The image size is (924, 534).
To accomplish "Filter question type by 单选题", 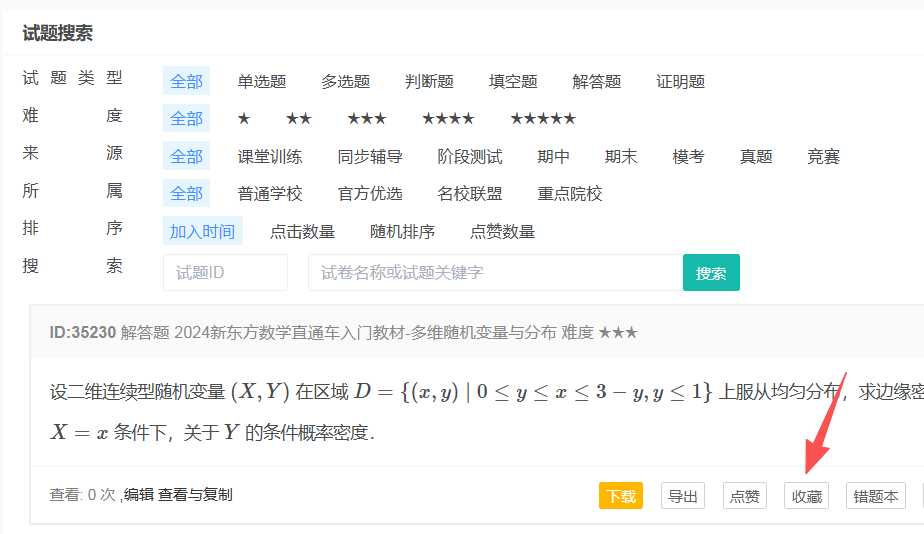I will click(x=261, y=82).
